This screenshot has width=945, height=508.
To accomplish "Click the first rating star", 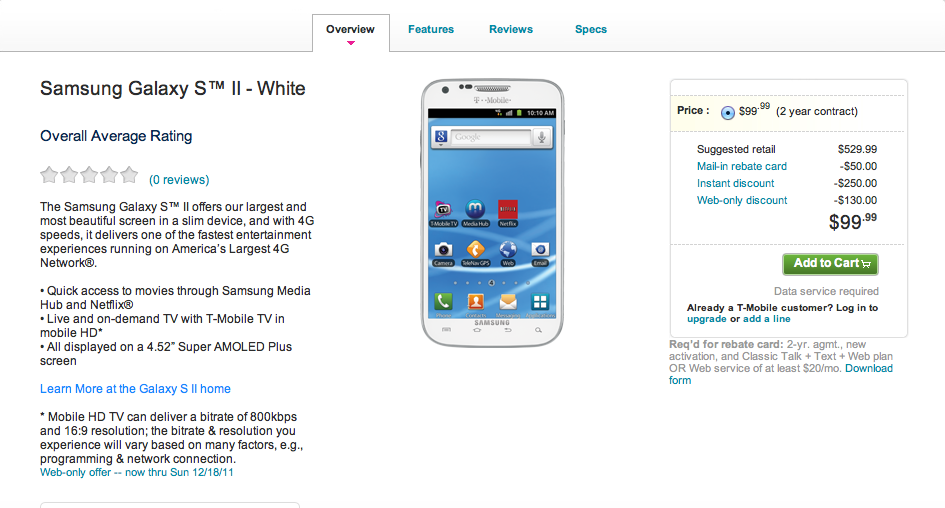I will 49,175.
